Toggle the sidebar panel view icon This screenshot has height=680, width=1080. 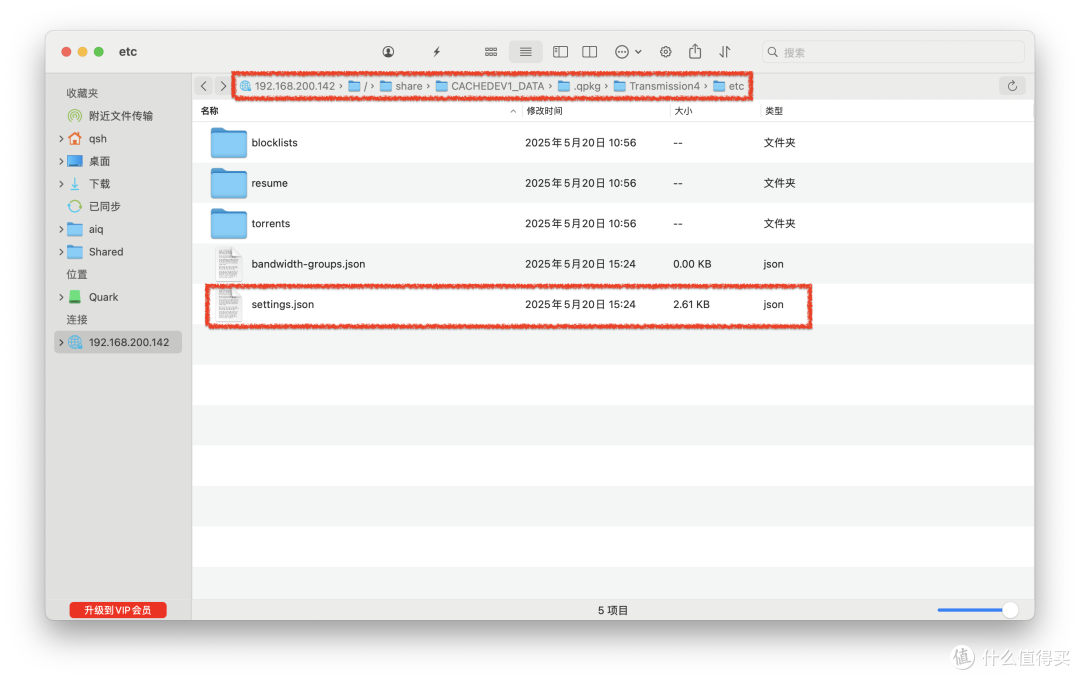tap(561, 52)
